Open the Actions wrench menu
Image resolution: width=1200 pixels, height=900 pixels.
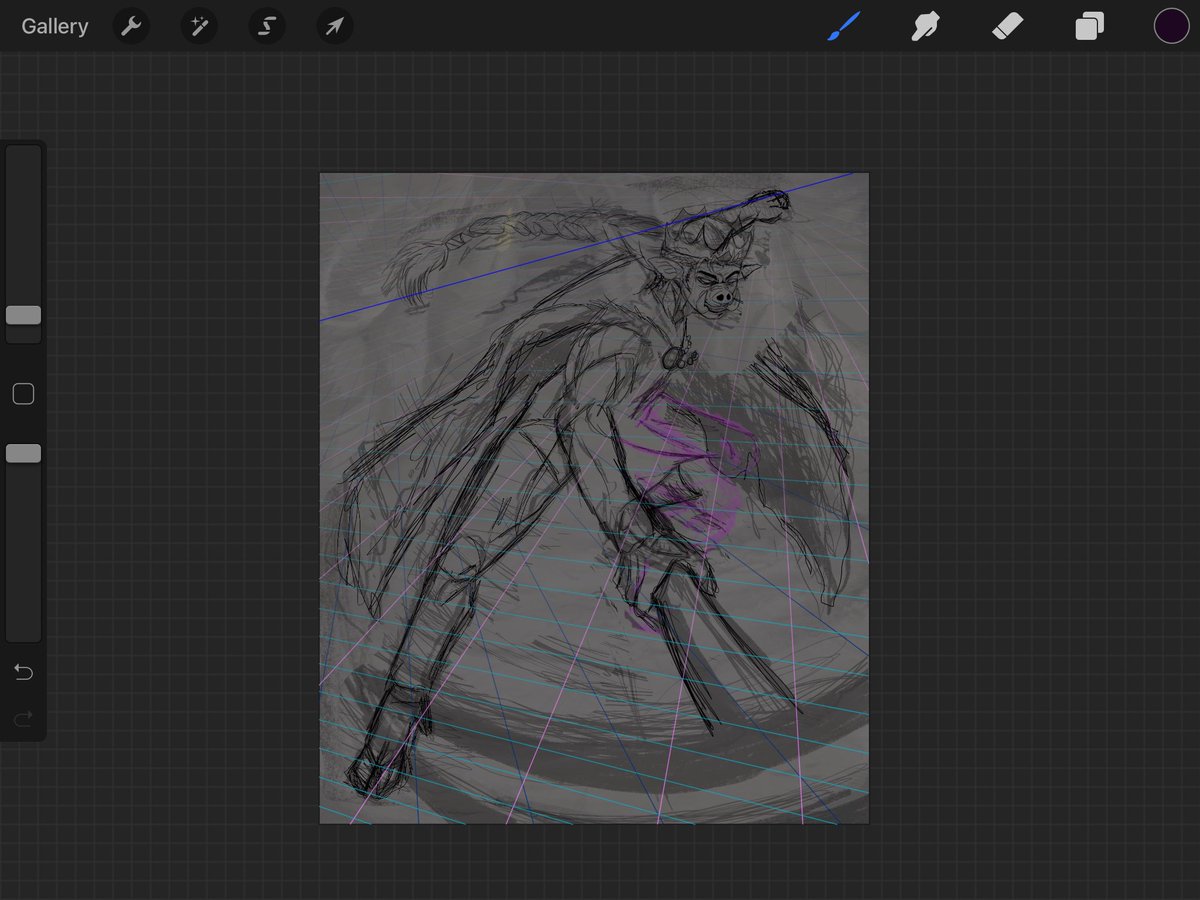pos(131,26)
